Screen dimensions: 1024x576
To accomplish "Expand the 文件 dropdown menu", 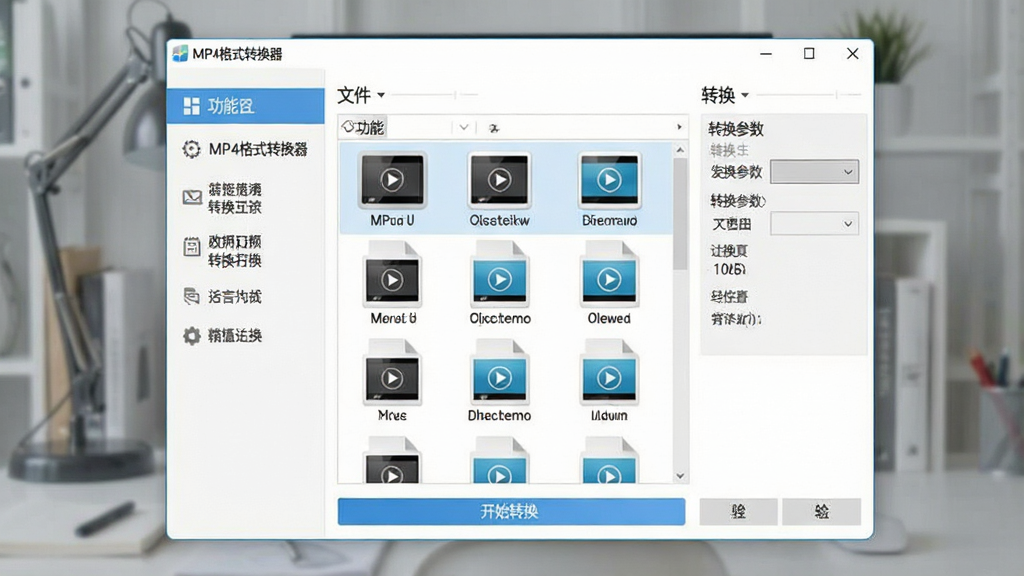I will click(x=360, y=95).
